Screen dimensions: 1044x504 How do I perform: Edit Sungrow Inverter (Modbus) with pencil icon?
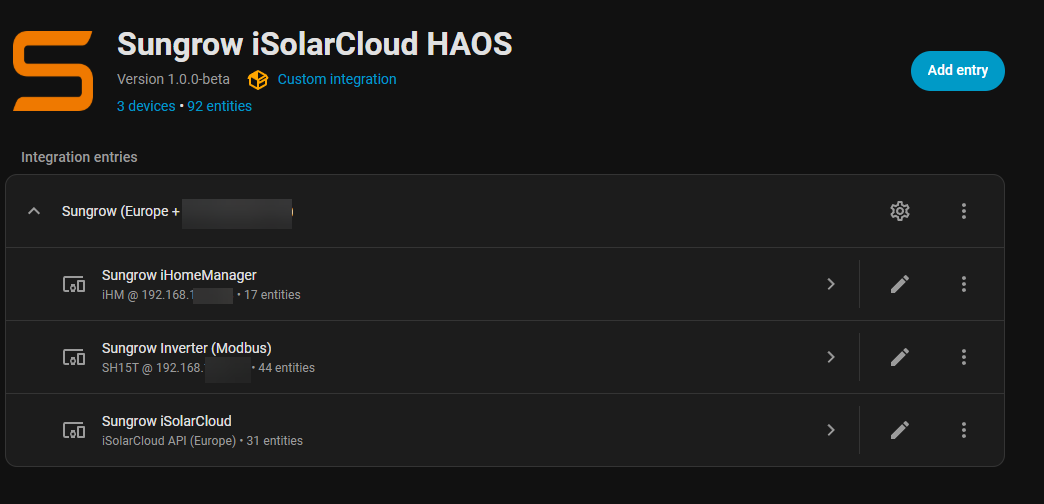coord(900,358)
